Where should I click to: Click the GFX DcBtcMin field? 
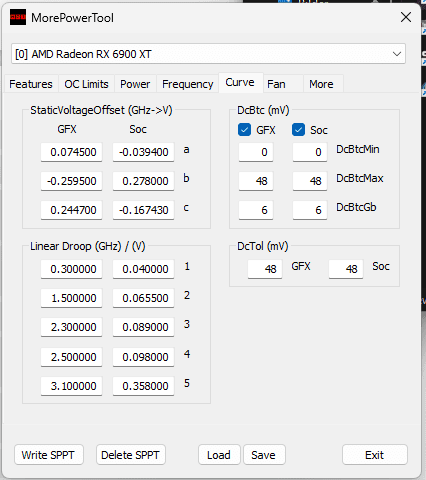point(256,152)
